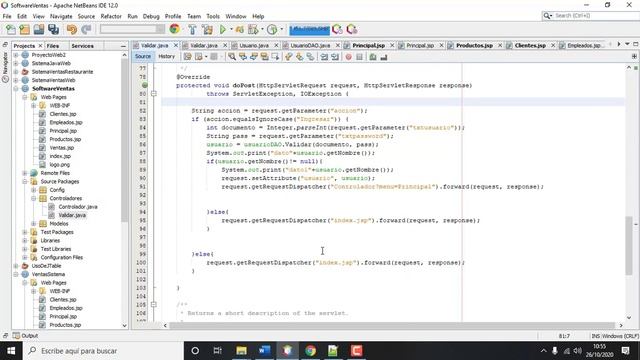
Task: Click the Profile Project toolbar icon
Action: click(272, 29)
